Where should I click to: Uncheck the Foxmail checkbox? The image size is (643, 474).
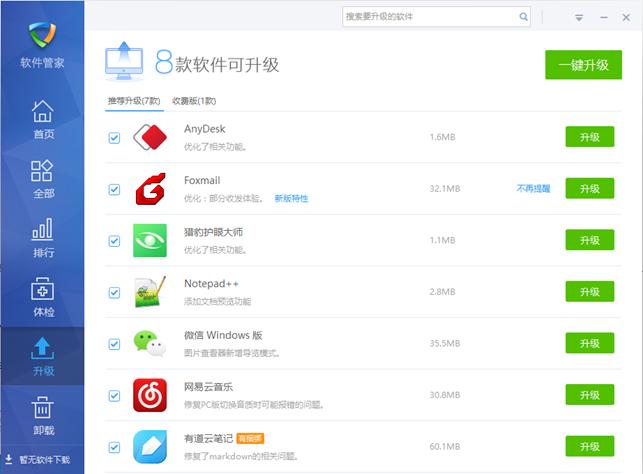(114, 189)
